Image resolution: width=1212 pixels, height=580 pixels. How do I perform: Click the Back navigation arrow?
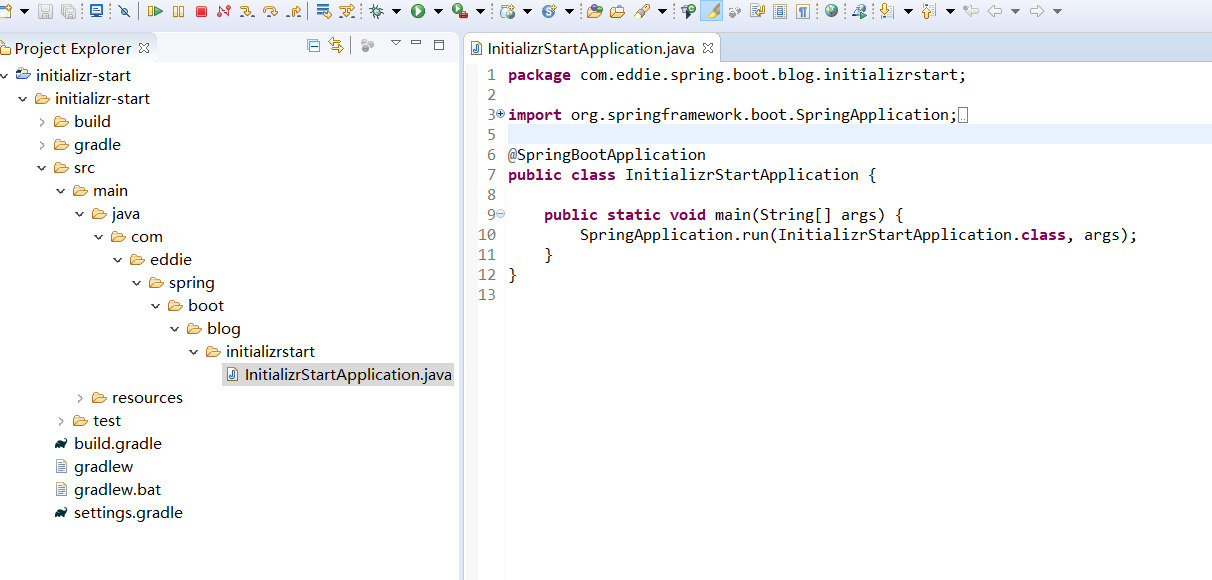pyautogui.click(x=995, y=11)
